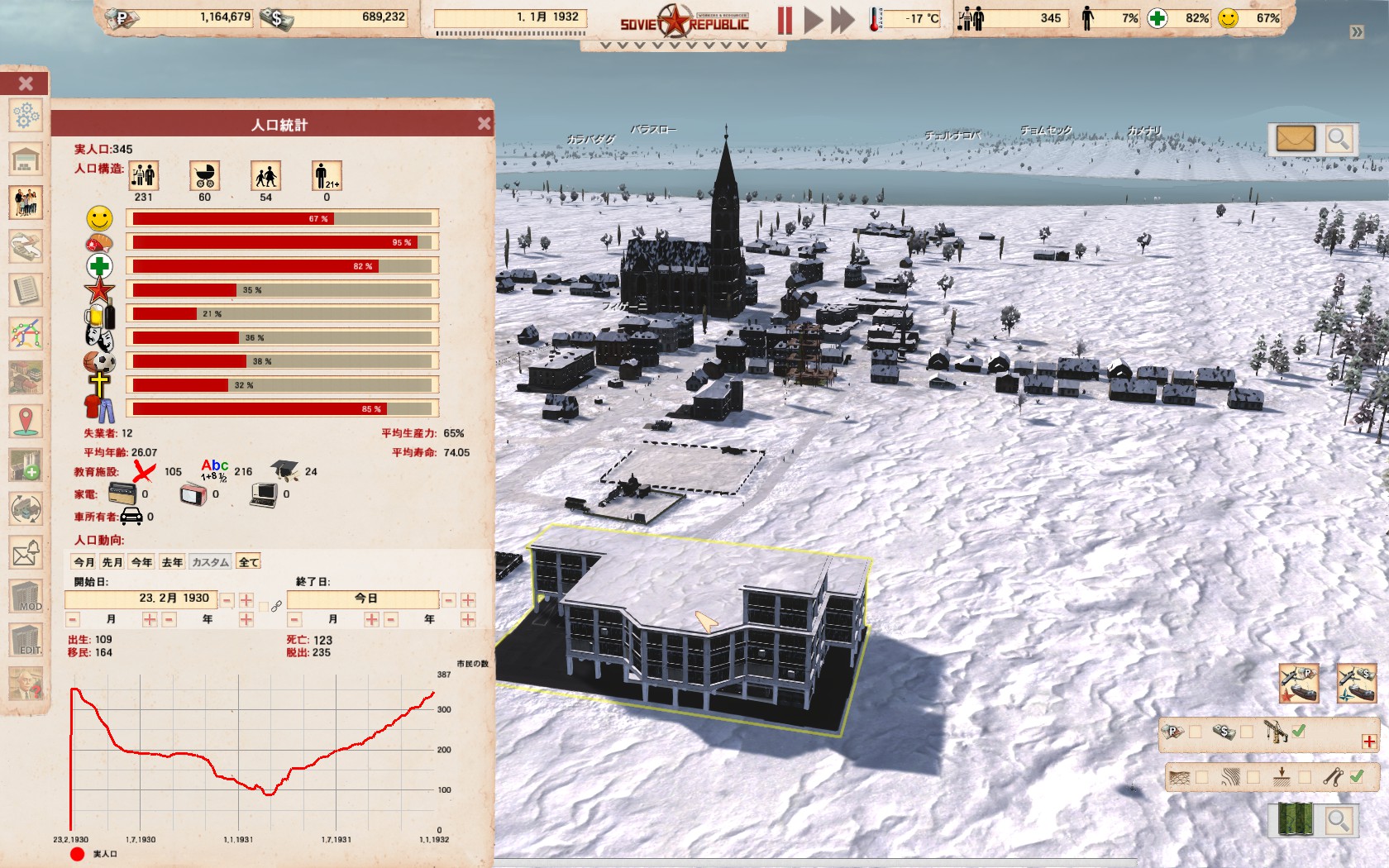Toggle the ground level checkbox

click(1304, 777)
